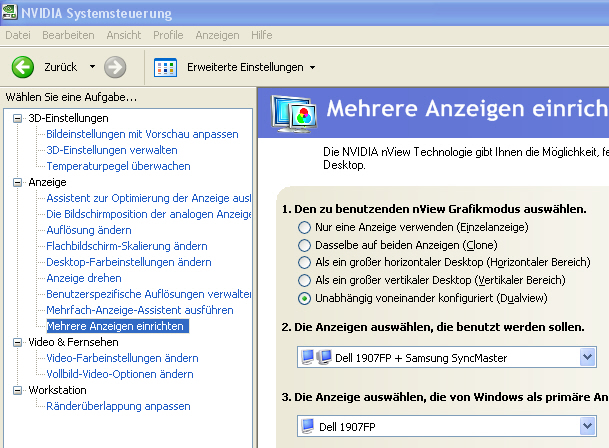This screenshot has width=609, height=448.
Task: Collapse the 3D-Einstellungen tree node
Action: [17, 118]
